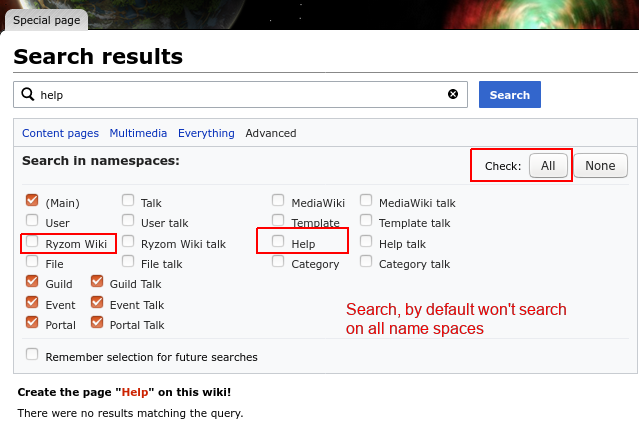Enable Remember selection for future searches
The height and width of the screenshot is (436, 639).
(x=33, y=355)
